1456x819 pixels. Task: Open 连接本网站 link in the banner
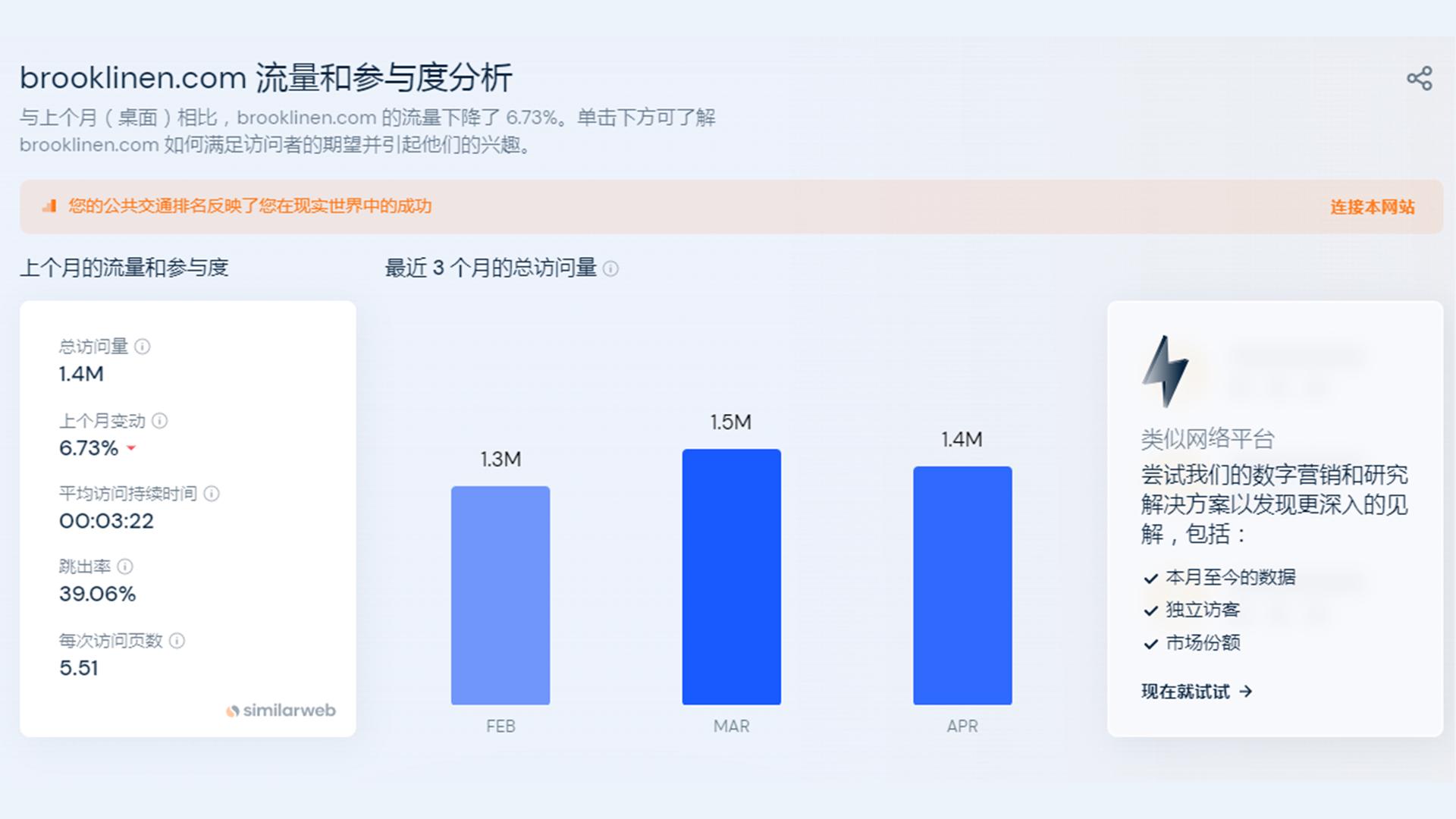[x=1370, y=206]
